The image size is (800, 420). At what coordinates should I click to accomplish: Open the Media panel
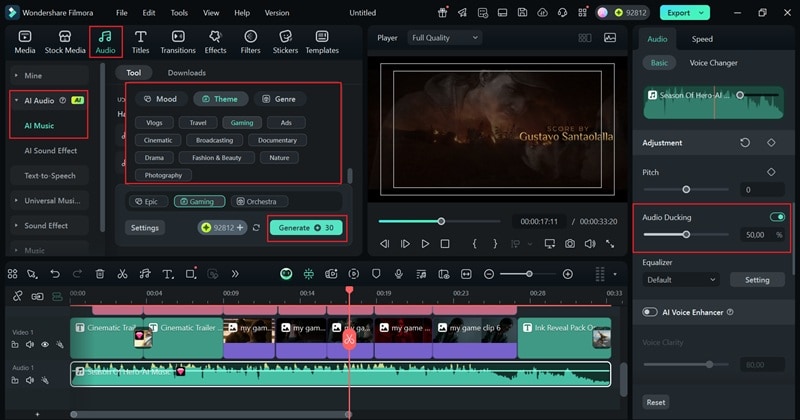[x=24, y=42]
